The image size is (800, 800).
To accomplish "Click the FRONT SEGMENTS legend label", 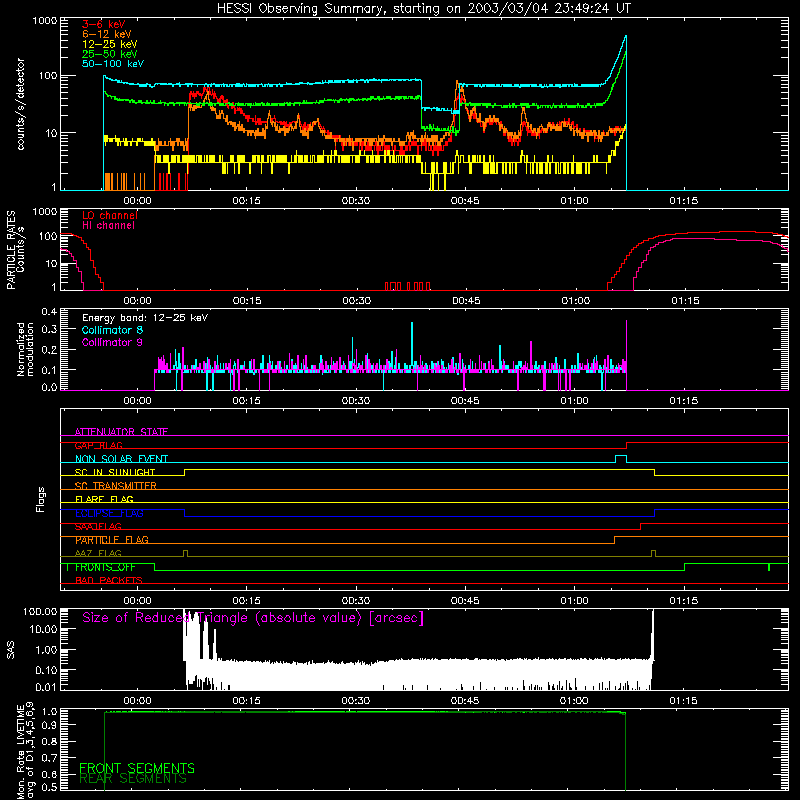I will (x=137, y=768).
